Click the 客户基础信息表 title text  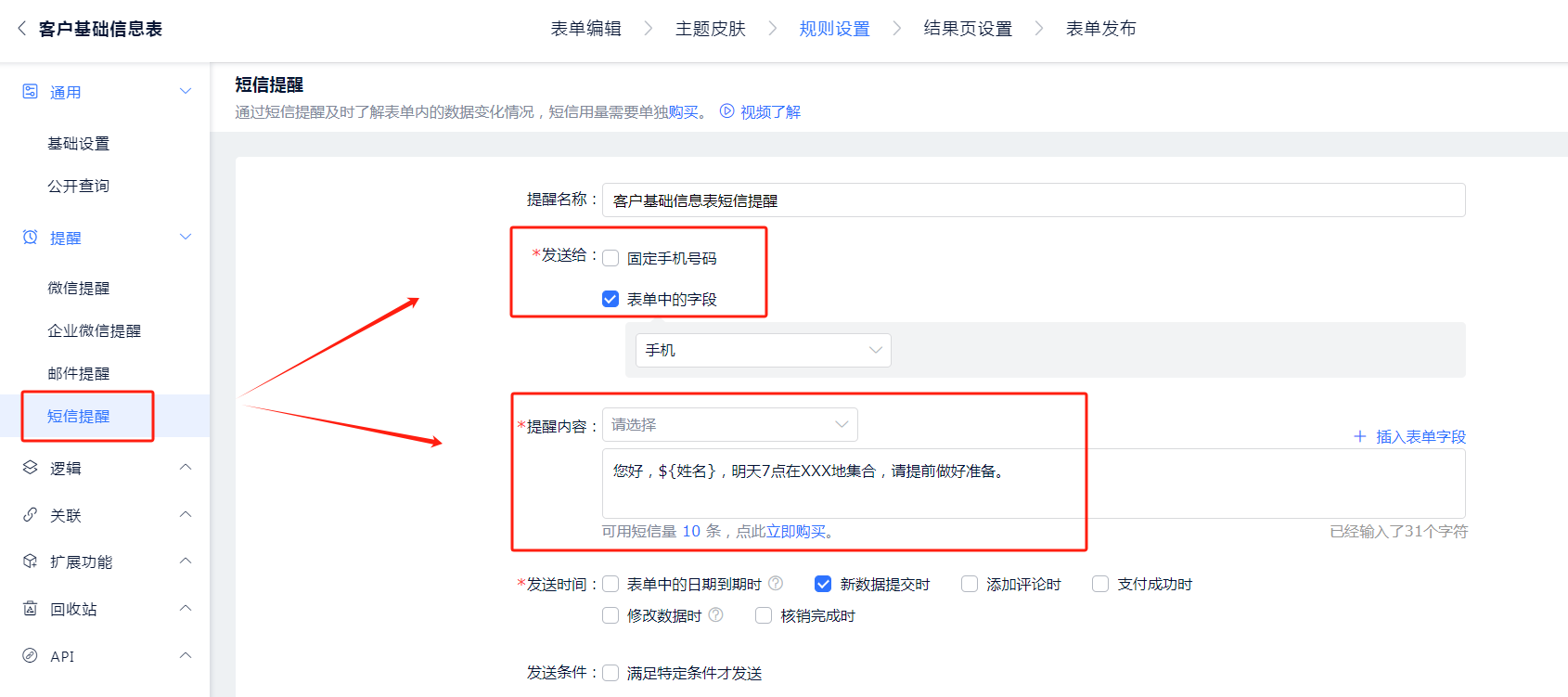pos(100,29)
